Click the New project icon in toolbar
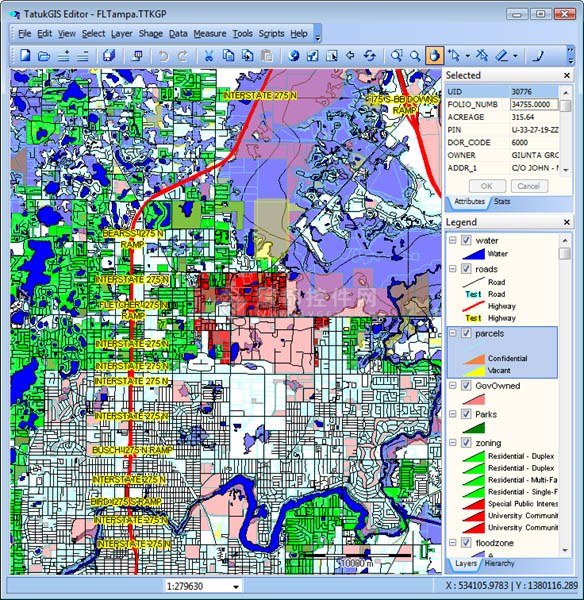 pos(25,56)
